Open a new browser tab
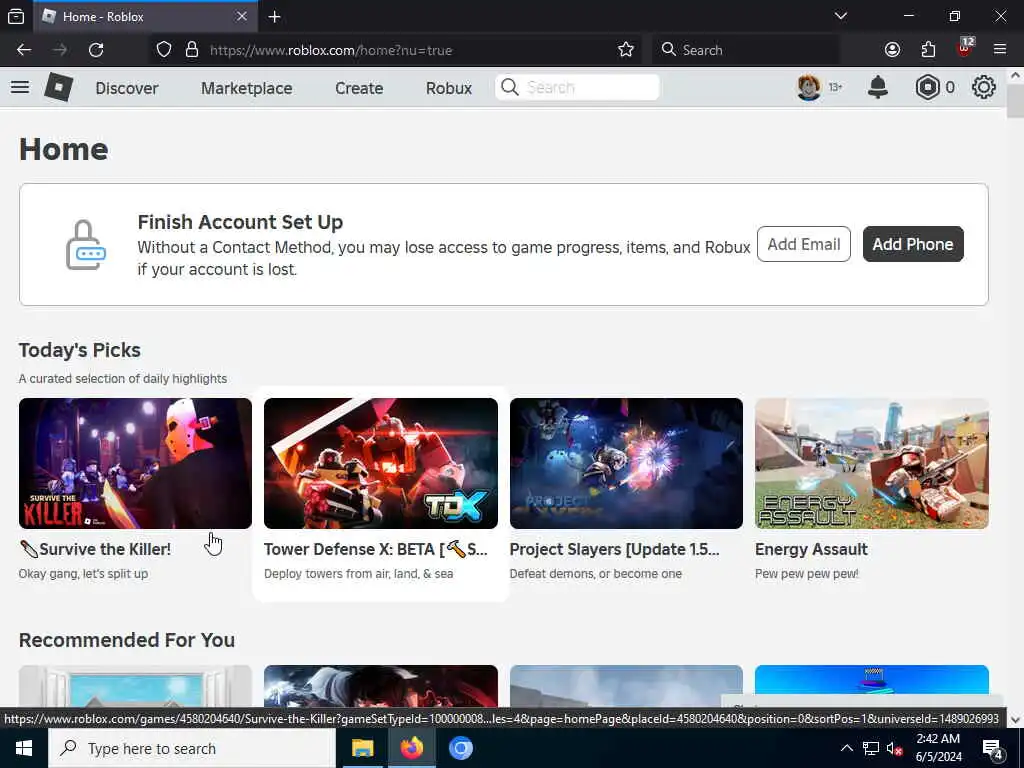The height and width of the screenshot is (768, 1024). click(274, 16)
